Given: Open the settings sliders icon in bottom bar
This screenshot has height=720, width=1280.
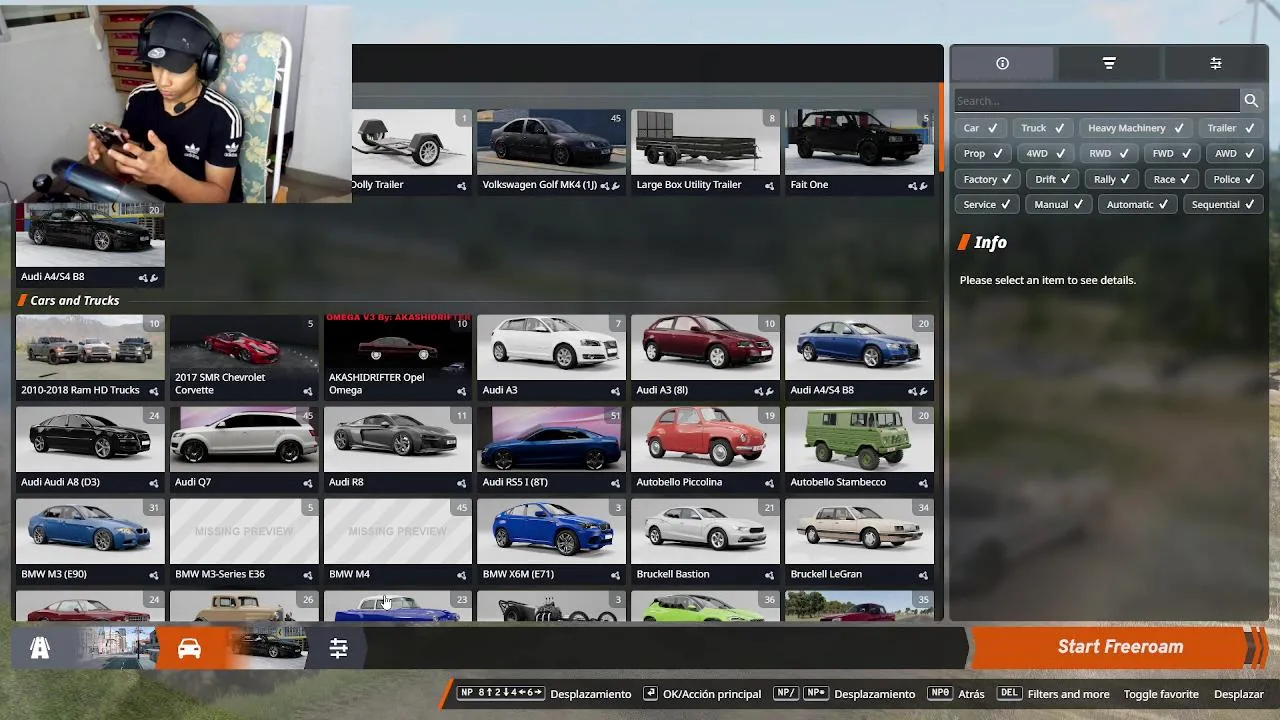Looking at the screenshot, I should 338,648.
